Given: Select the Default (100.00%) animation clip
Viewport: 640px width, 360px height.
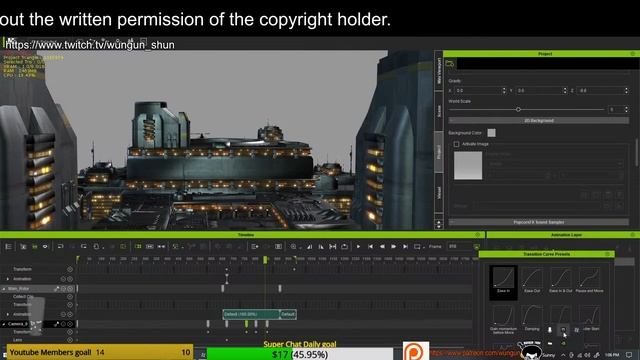Looking at the screenshot, I should 251,314.
